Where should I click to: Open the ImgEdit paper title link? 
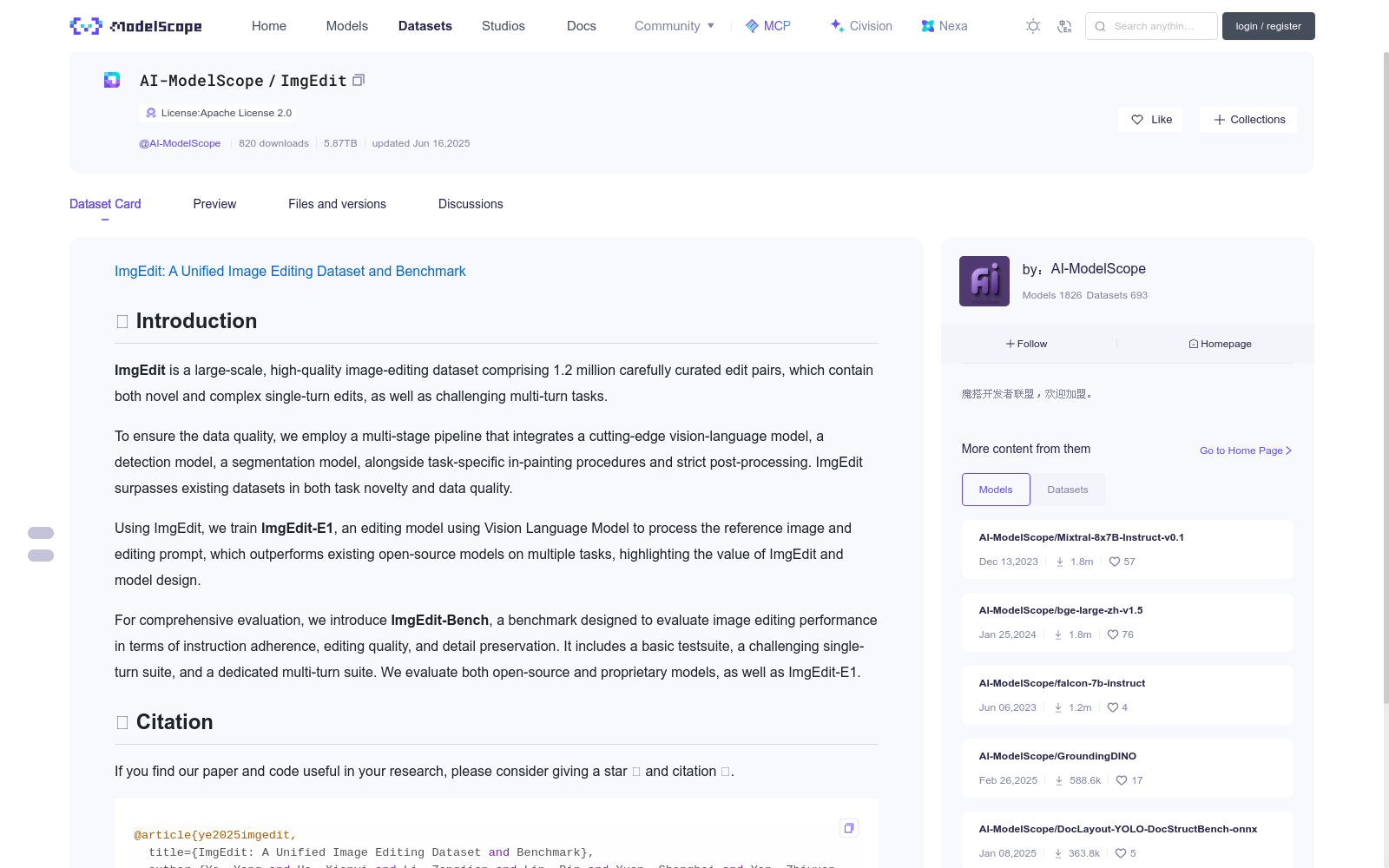tap(290, 271)
